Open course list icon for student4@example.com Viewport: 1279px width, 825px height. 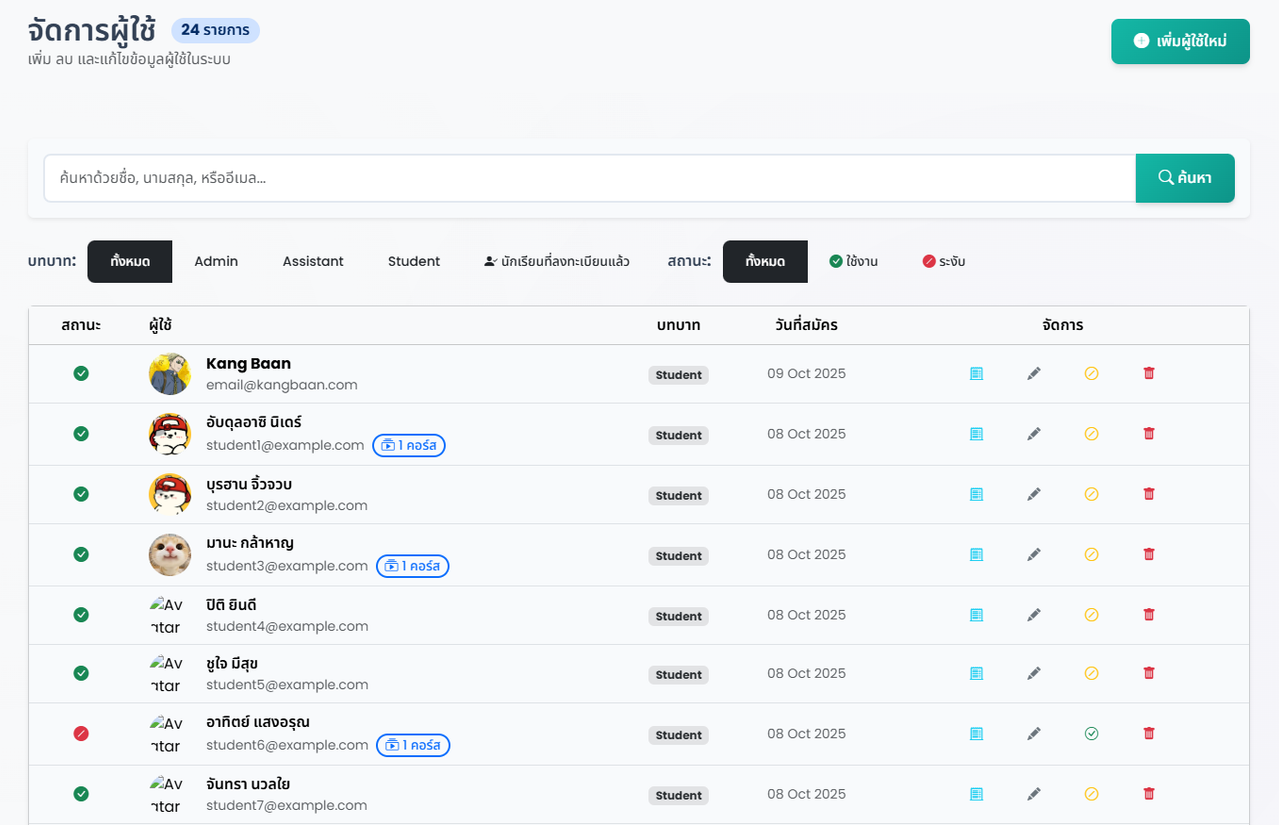[976, 615]
